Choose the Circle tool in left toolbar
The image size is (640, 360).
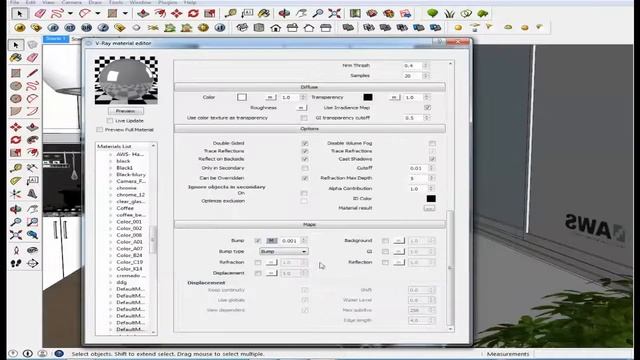point(16,86)
